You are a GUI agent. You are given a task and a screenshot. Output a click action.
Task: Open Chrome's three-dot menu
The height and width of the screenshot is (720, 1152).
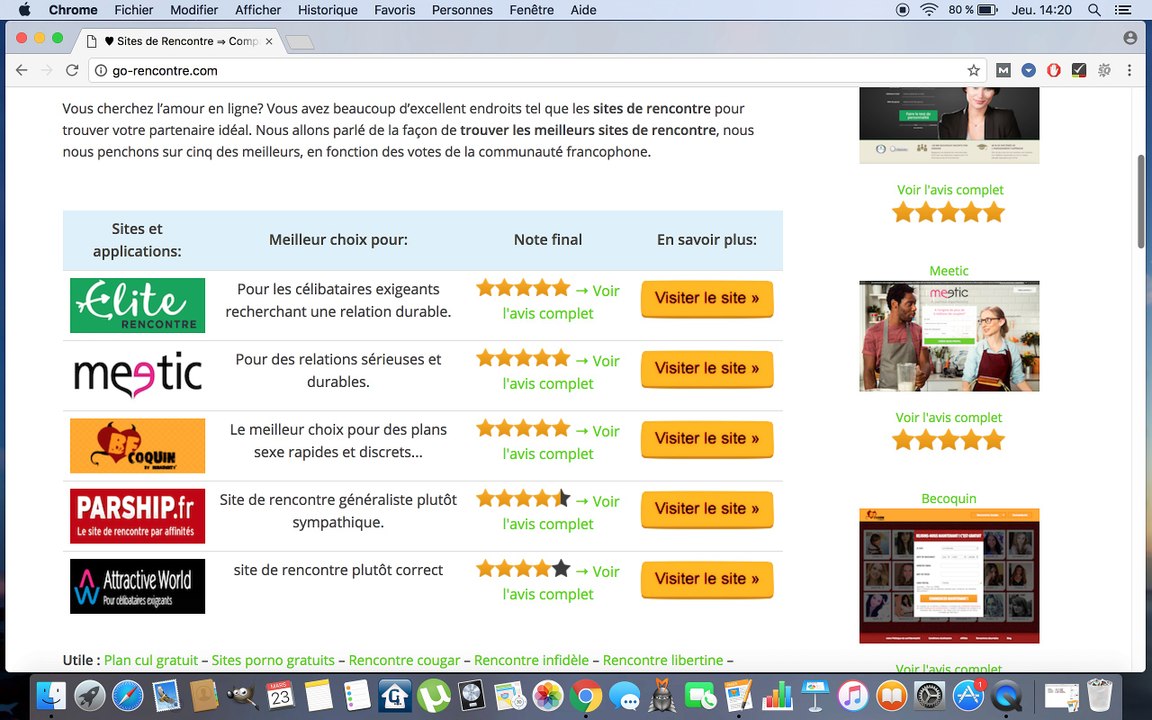pyautogui.click(x=1129, y=71)
